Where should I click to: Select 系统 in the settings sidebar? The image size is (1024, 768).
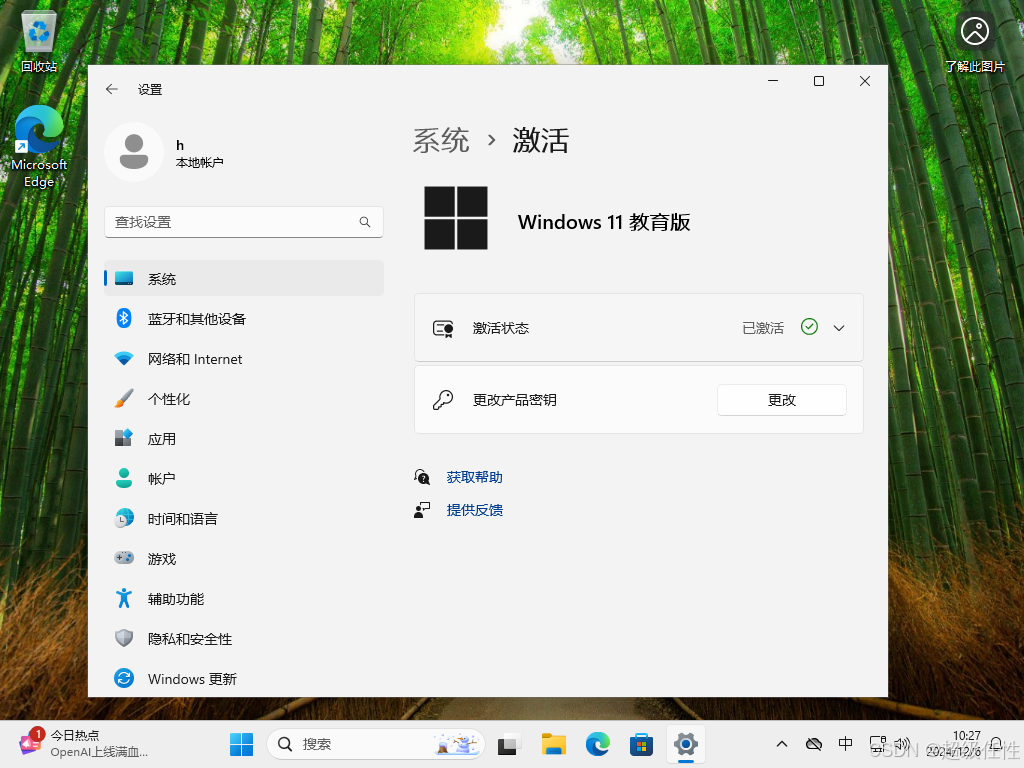[244, 279]
